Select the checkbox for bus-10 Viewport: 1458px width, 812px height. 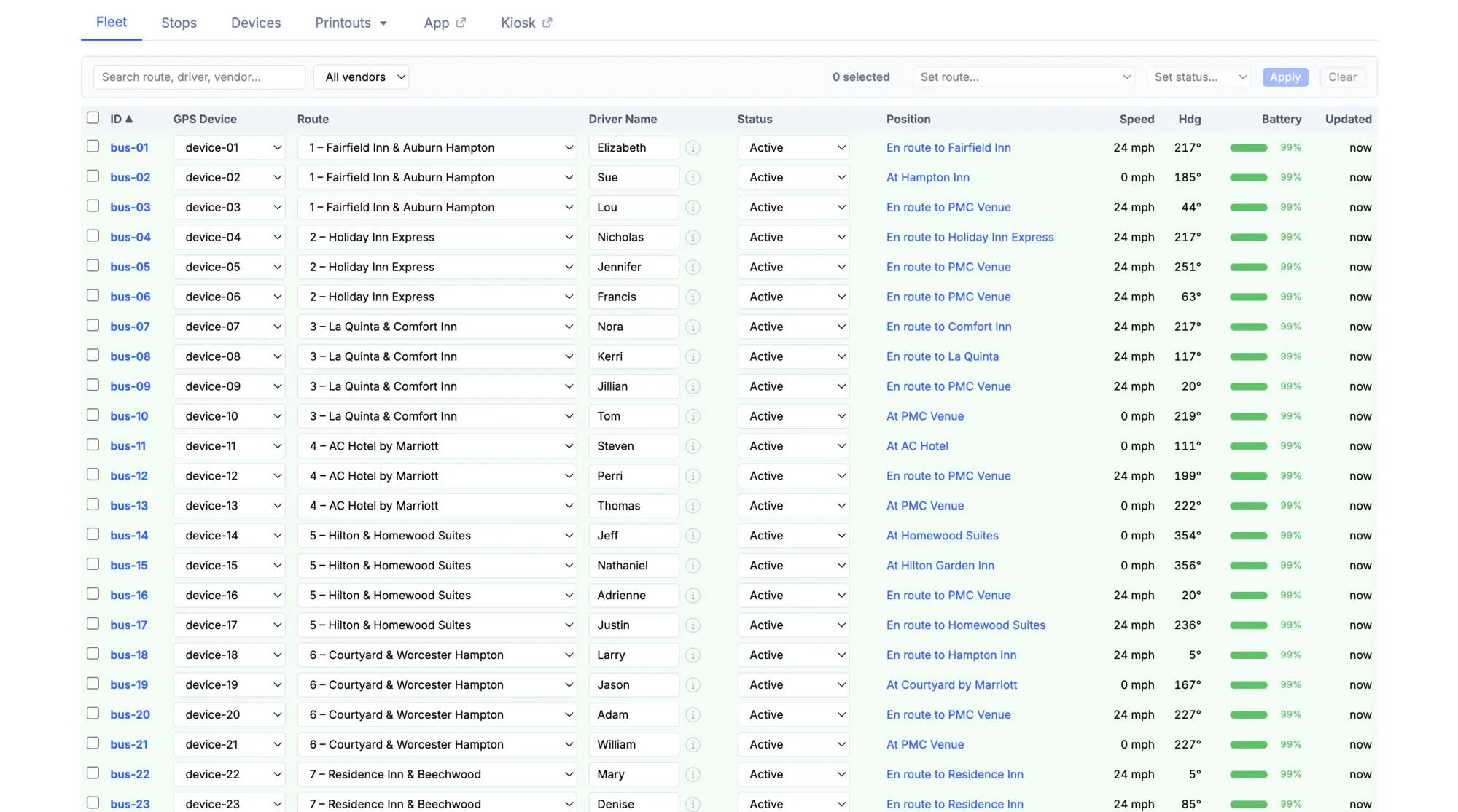point(93,415)
